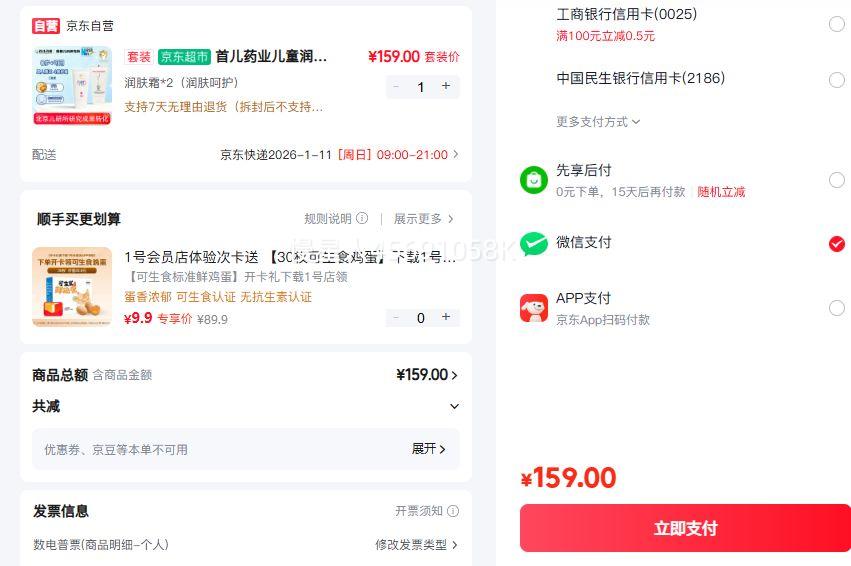Show more deals via 展示更多
Screen dimensions: 851x566
423,219
